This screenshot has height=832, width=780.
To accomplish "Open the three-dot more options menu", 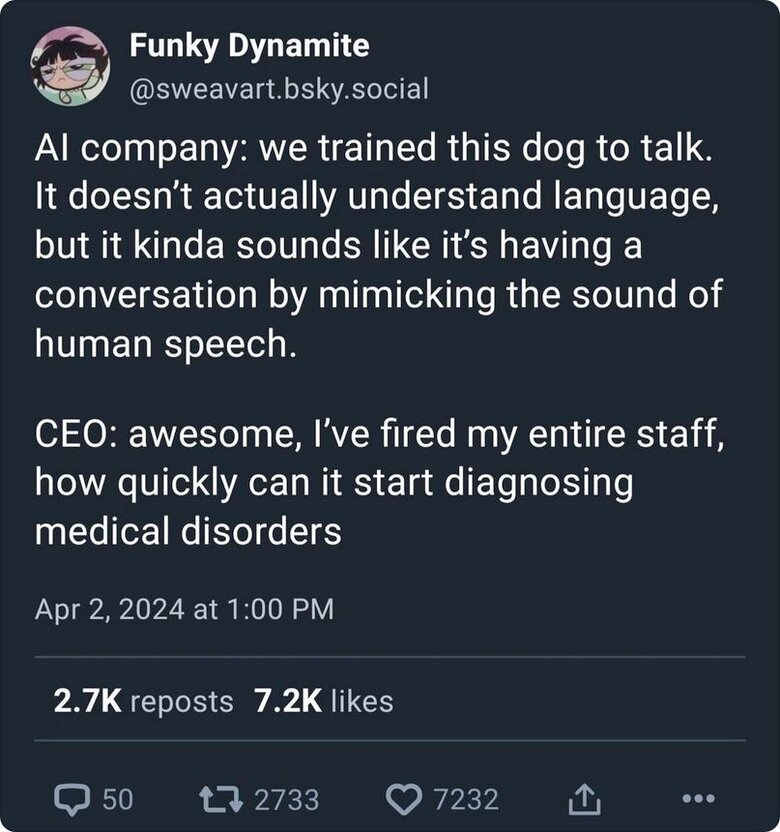I will coord(699,799).
